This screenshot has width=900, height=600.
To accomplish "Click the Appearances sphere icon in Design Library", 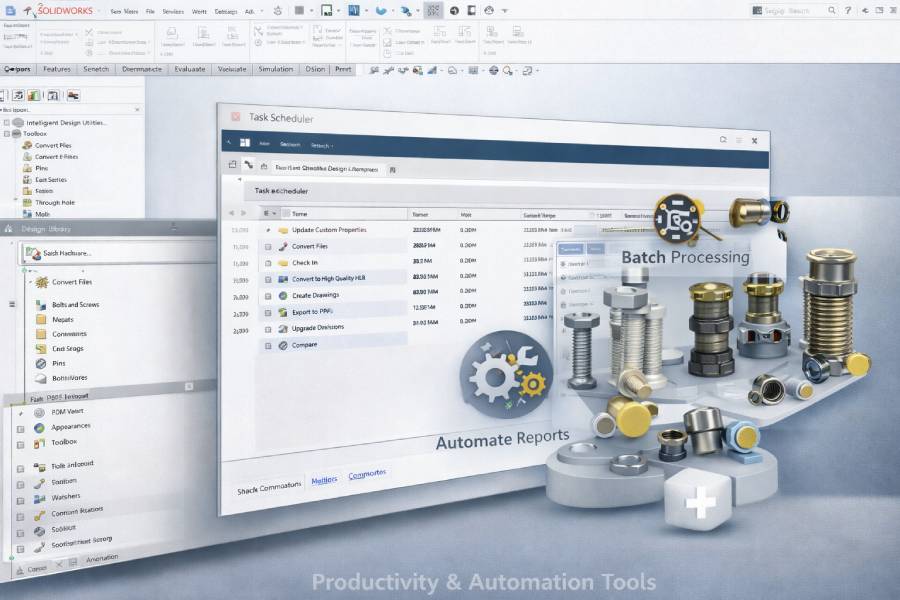I will [x=39, y=428].
